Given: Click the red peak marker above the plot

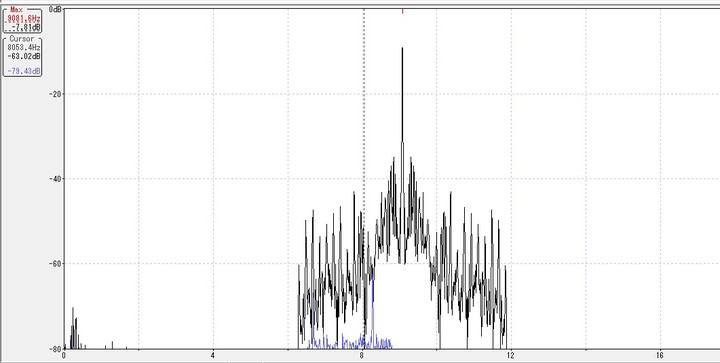Looking at the screenshot, I should 402,11.
